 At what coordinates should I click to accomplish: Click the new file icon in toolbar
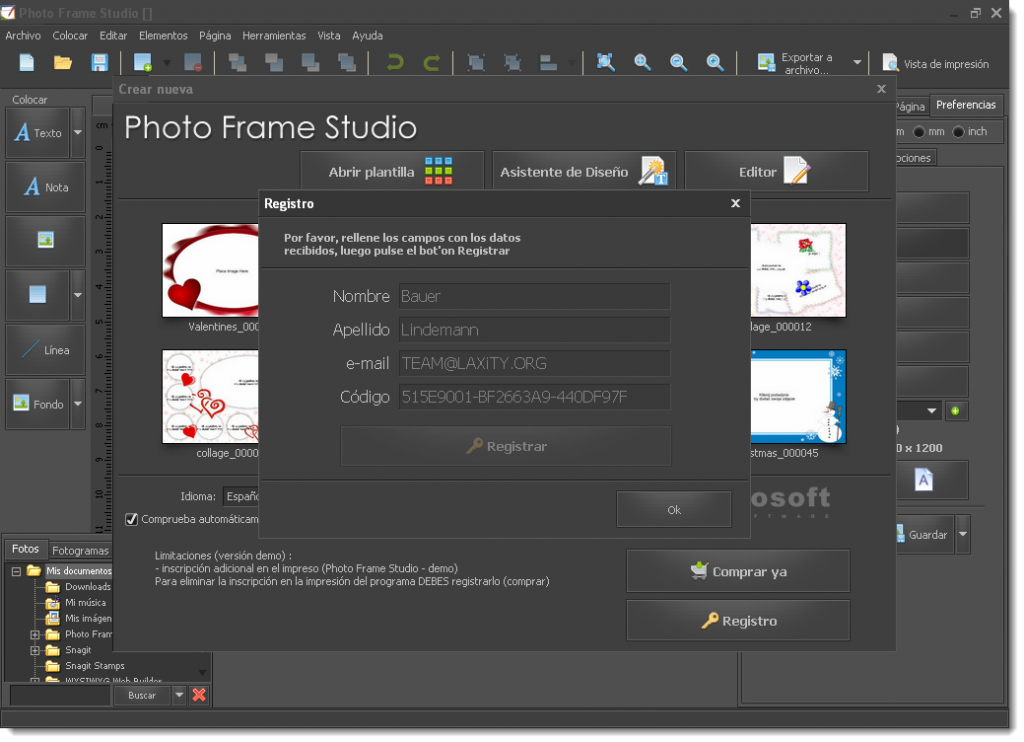[x=27, y=63]
